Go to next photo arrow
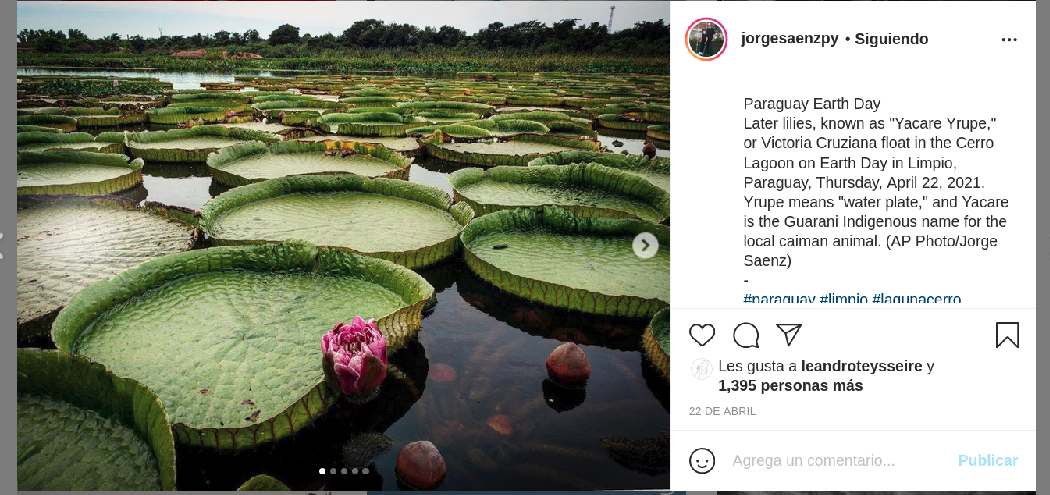 (645, 245)
